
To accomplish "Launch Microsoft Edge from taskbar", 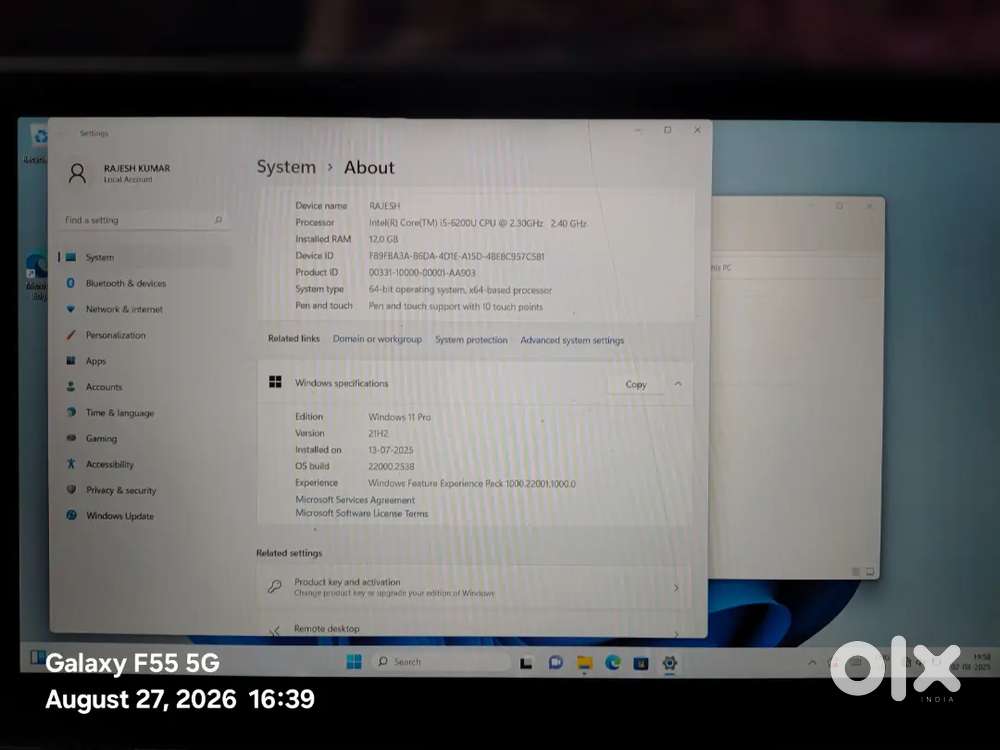I will click(x=613, y=663).
